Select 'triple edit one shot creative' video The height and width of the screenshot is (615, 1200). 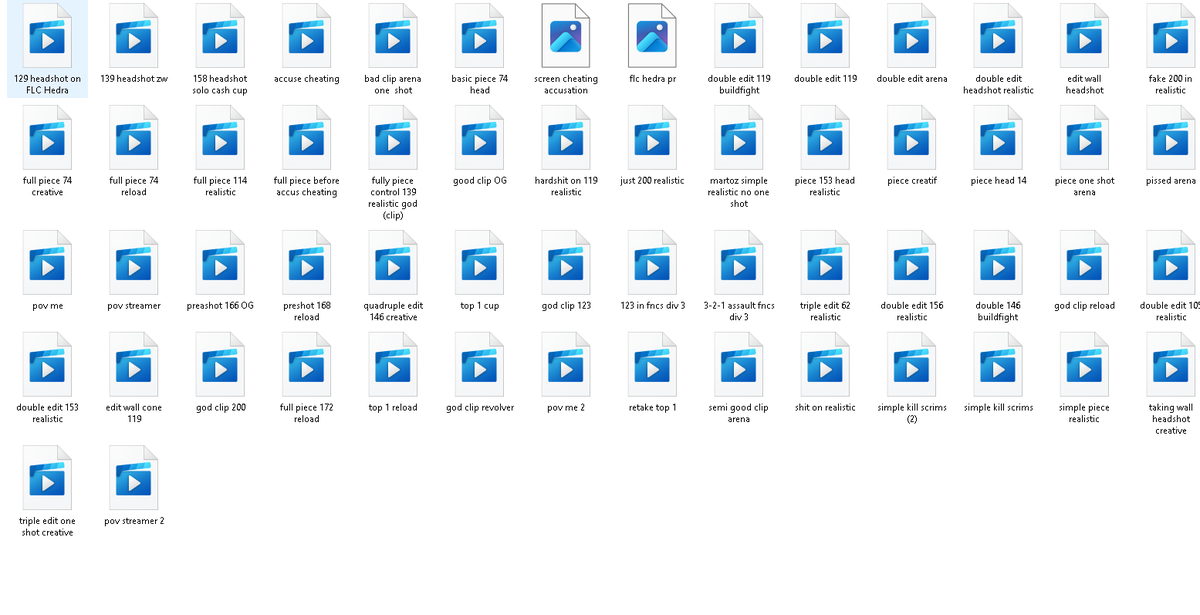47,479
